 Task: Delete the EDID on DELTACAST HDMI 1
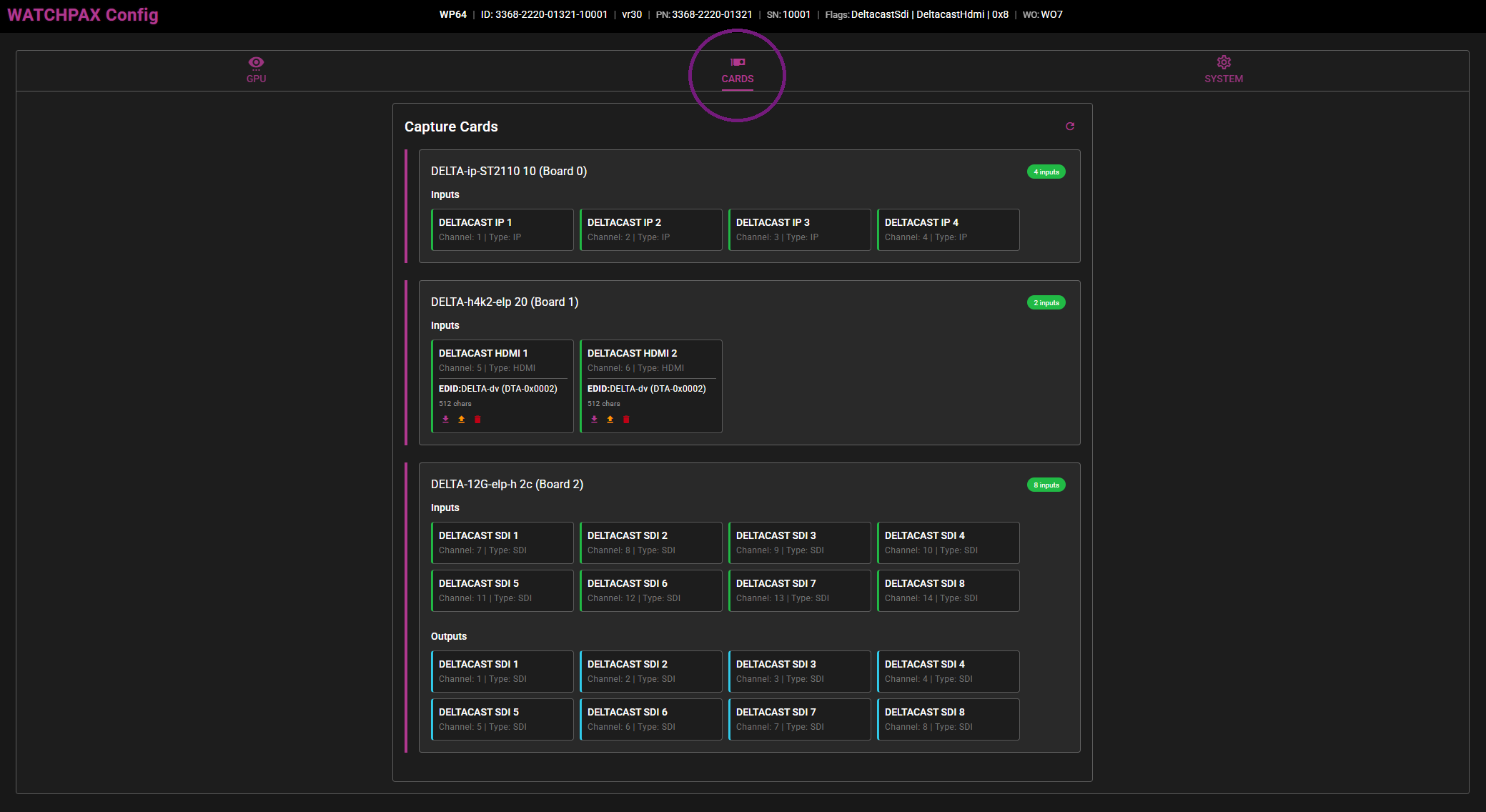477,420
